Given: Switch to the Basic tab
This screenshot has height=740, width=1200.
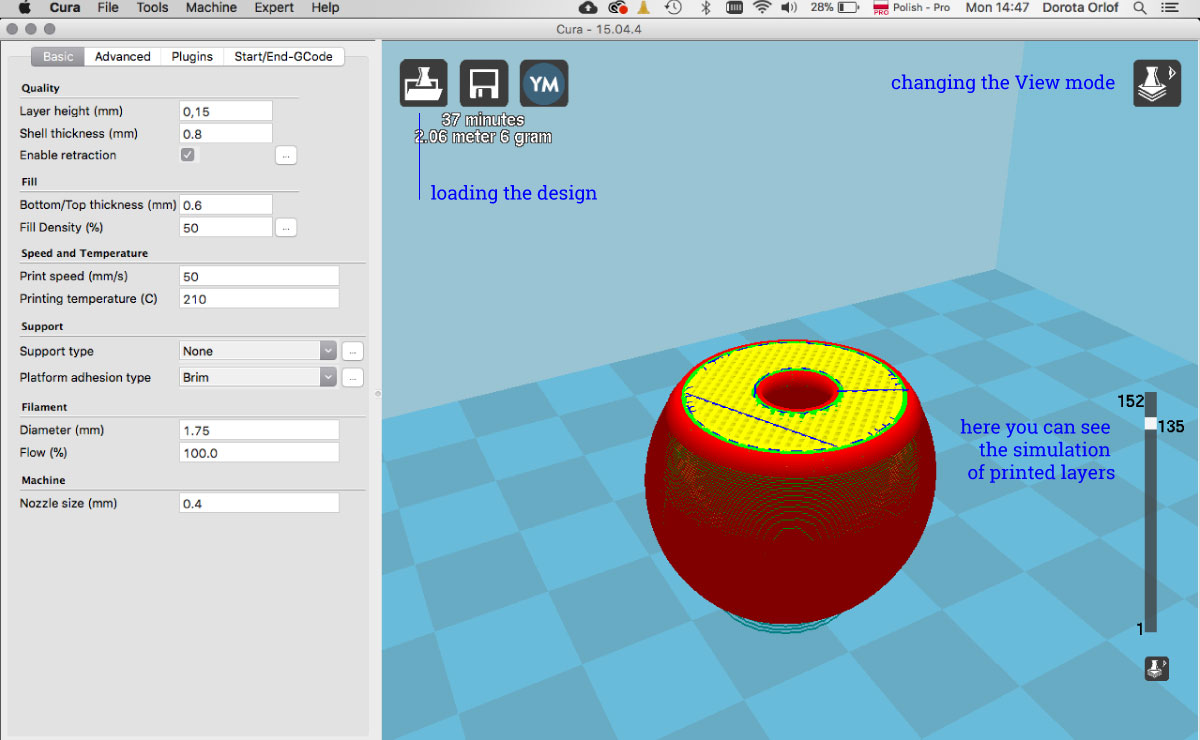Looking at the screenshot, I should click(x=58, y=57).
